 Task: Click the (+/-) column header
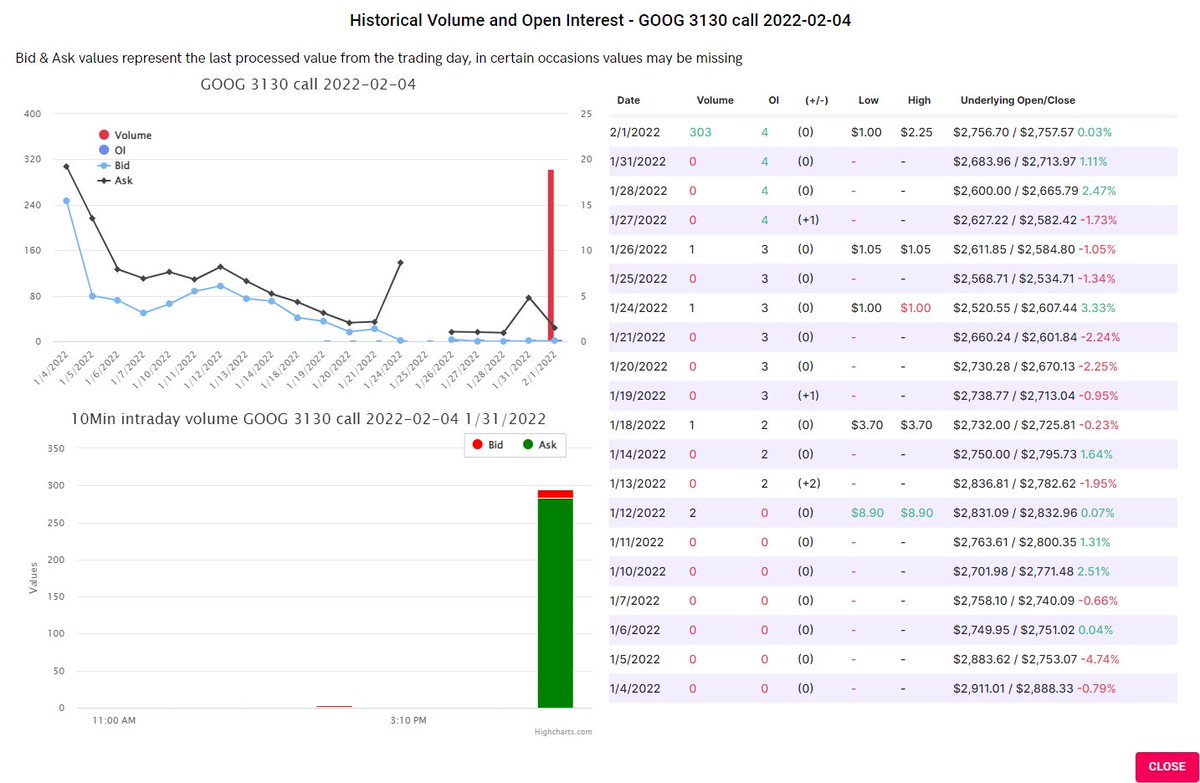[x=816, y=100]
